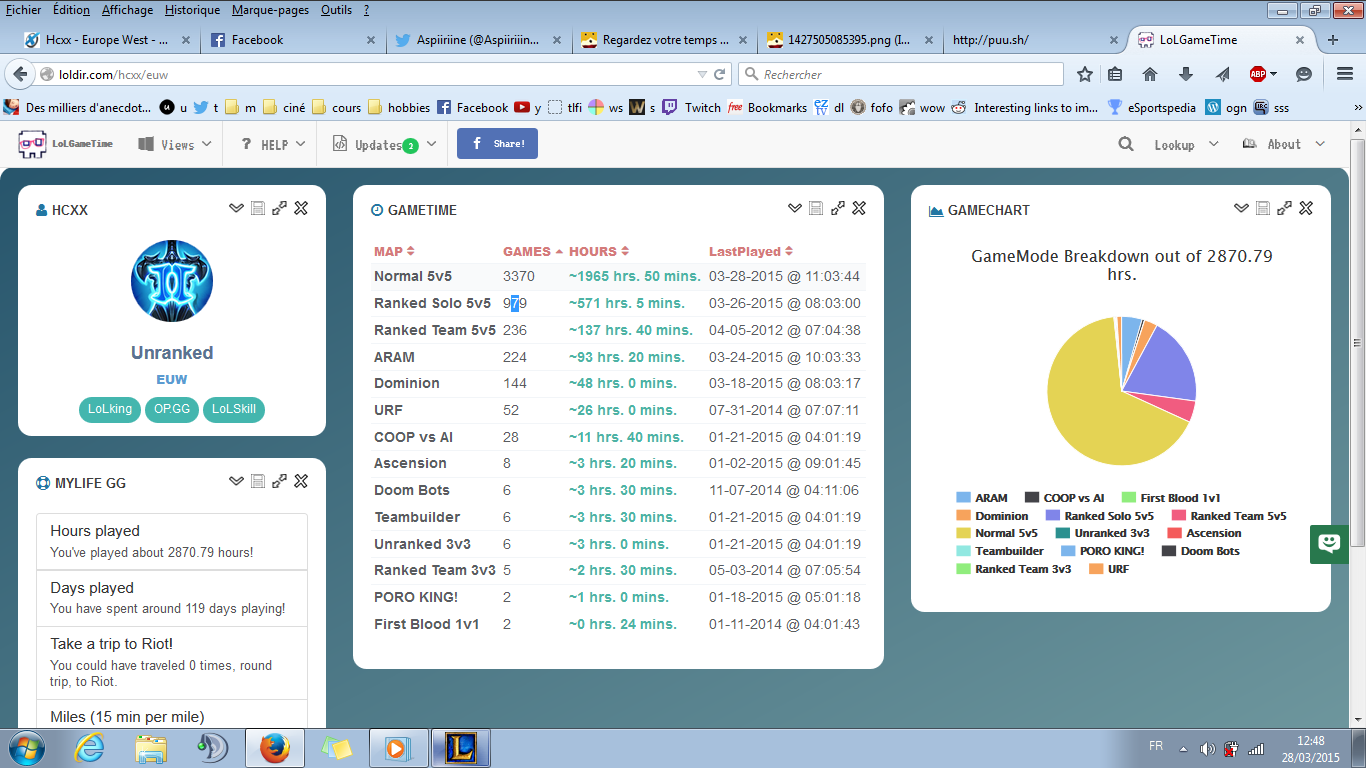Click the save icon on GAMECHART panel

(1263, 208)
